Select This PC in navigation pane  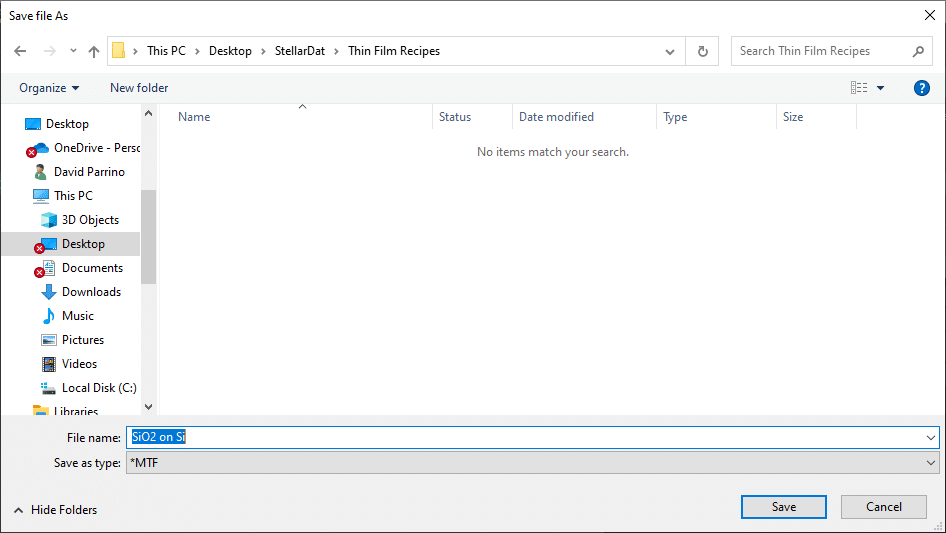click(73, 196)
